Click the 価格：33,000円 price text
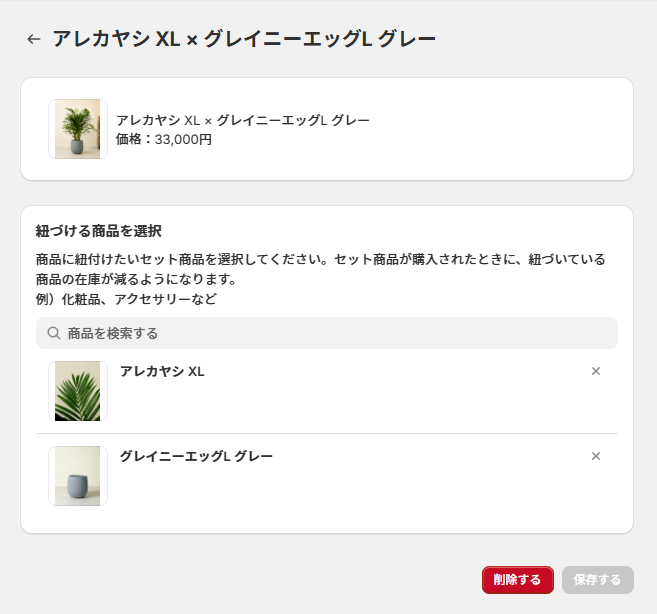Screen dimensions: 657x614 [x=164, y=139]
